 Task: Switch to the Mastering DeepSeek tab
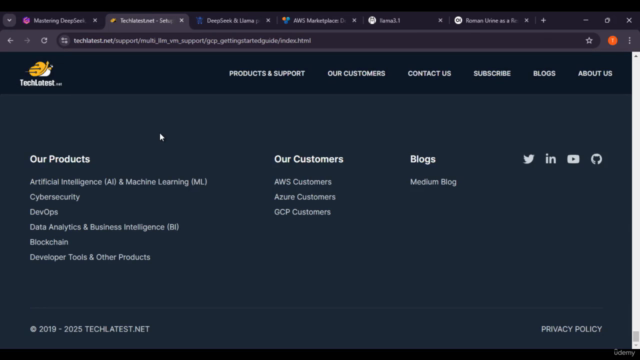(59, 20)
